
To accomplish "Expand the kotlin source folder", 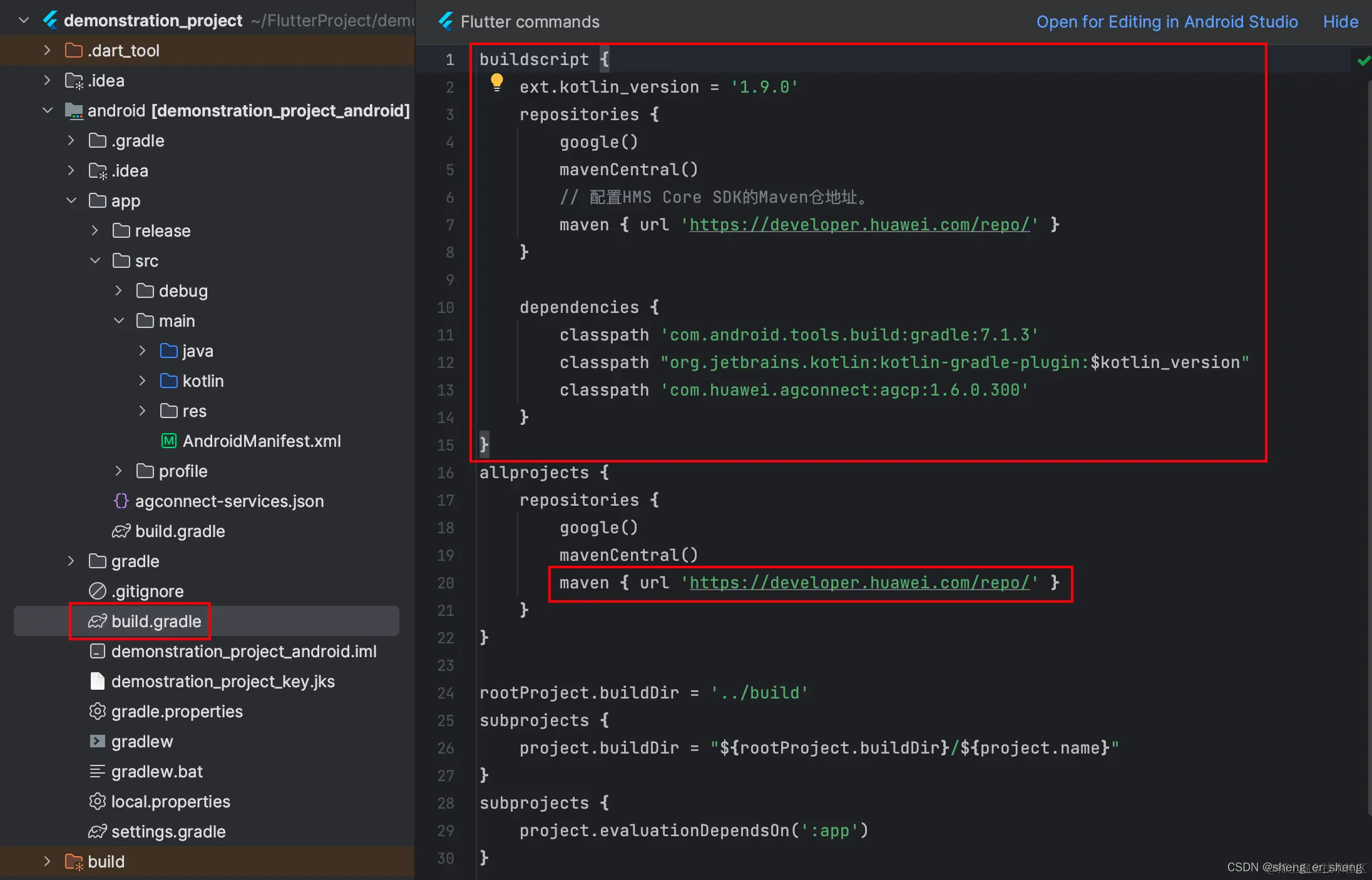I will click(x=142, y=381).
